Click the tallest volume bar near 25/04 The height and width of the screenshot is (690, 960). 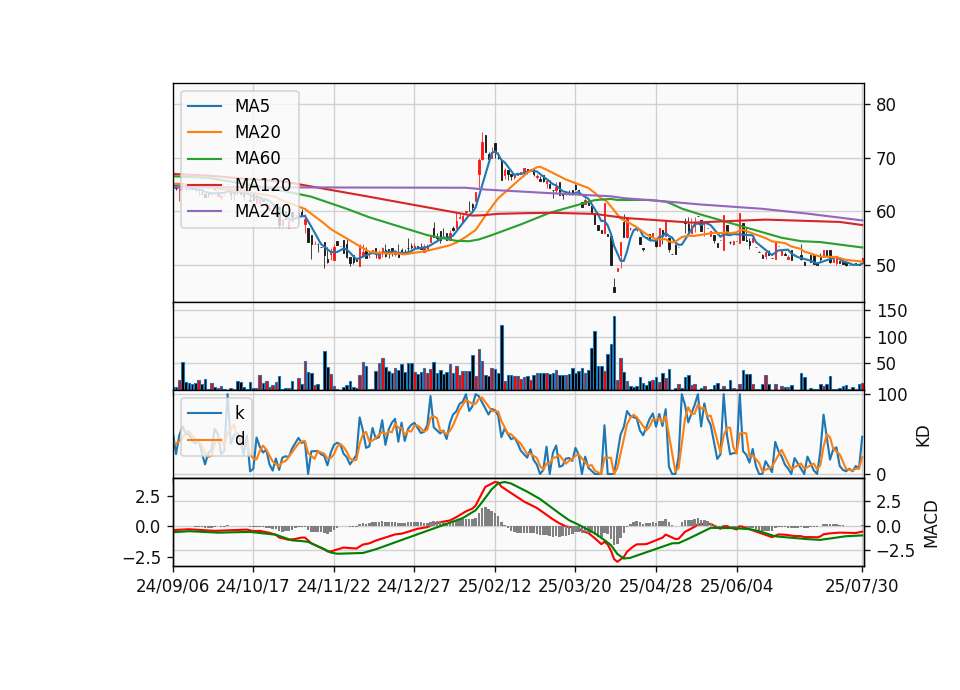(x=614, y=353)
